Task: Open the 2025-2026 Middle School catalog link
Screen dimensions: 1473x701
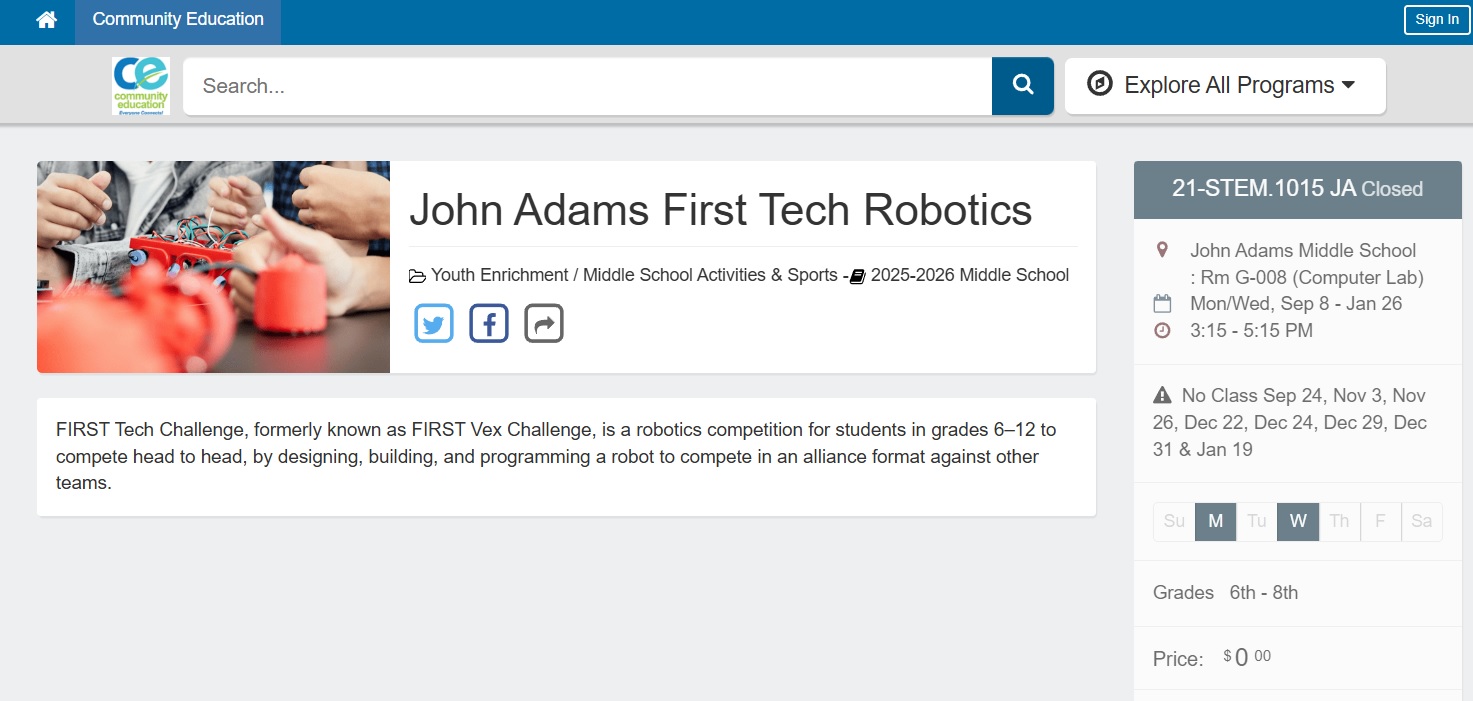Action: point(969,275)
